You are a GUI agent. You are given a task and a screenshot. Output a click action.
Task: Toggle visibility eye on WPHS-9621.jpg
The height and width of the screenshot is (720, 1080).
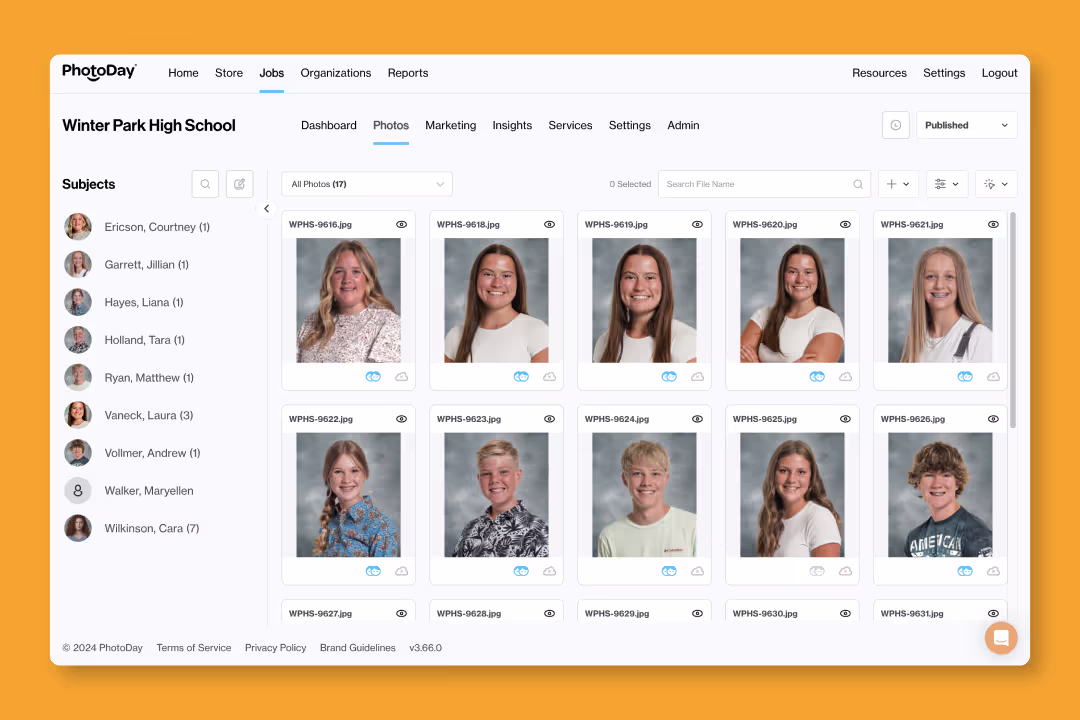pos(993,225)
